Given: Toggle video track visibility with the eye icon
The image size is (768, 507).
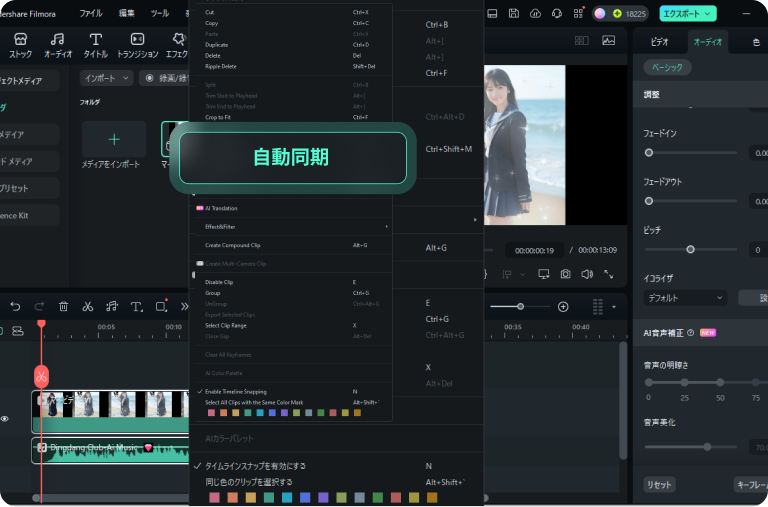Looking at the screenshot, I should point(5,419).
